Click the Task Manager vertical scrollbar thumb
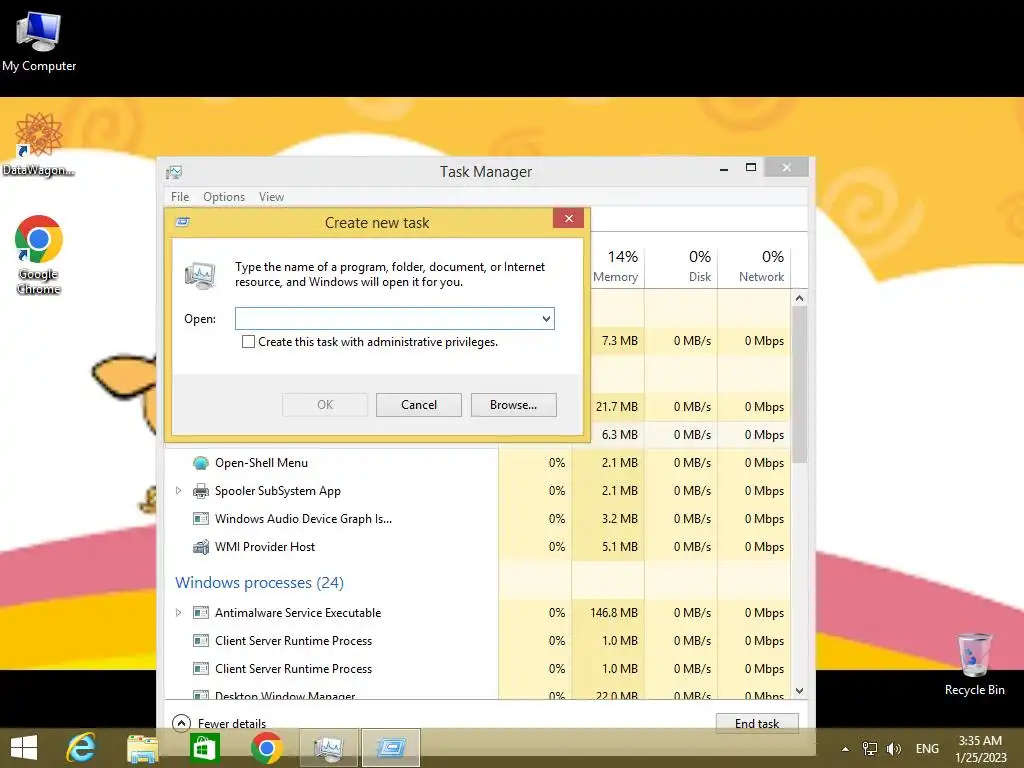Screen dimensions: 1024x768 (x=799, y=385)
